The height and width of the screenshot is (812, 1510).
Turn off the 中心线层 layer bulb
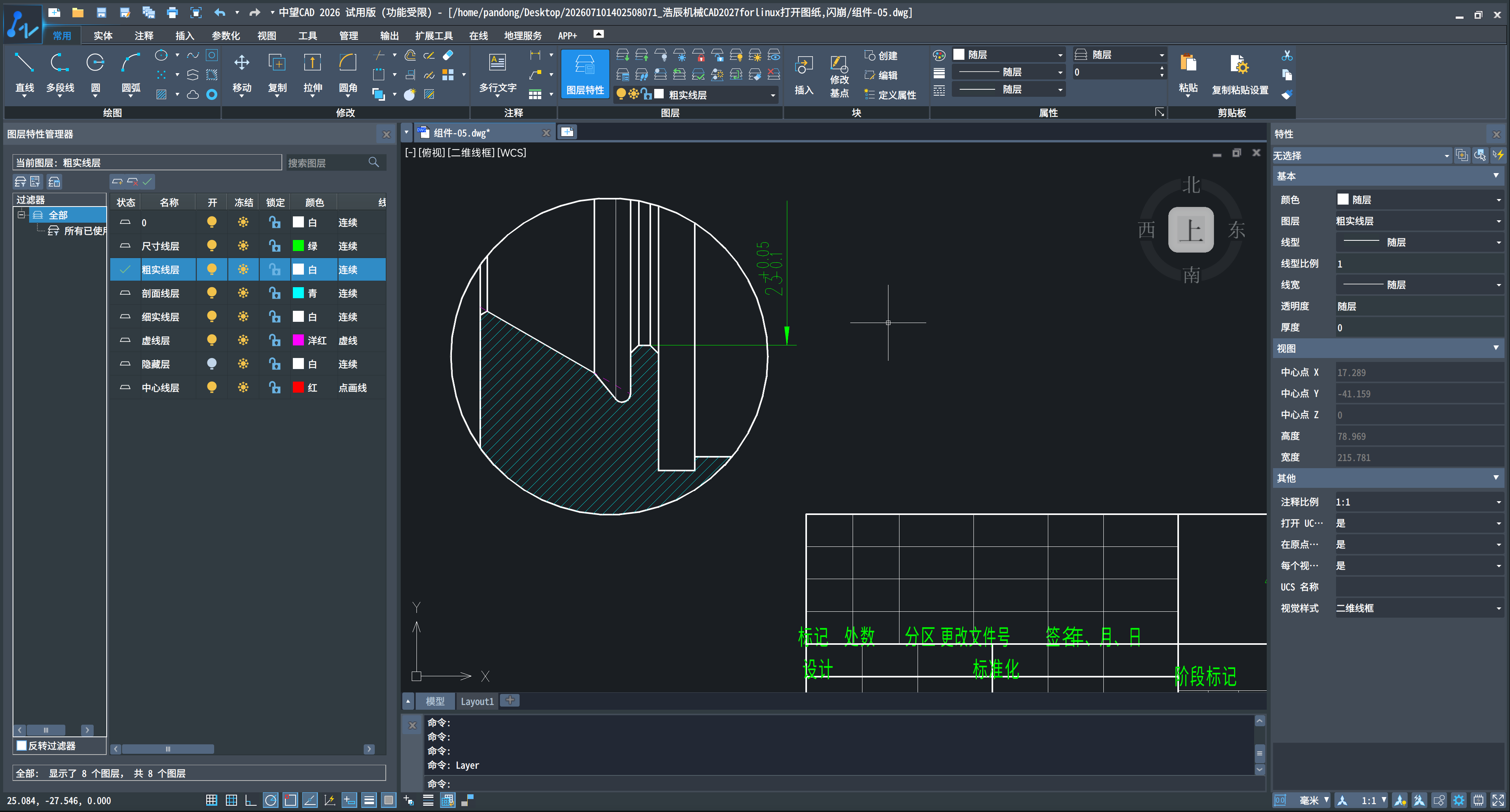(212, 387)
